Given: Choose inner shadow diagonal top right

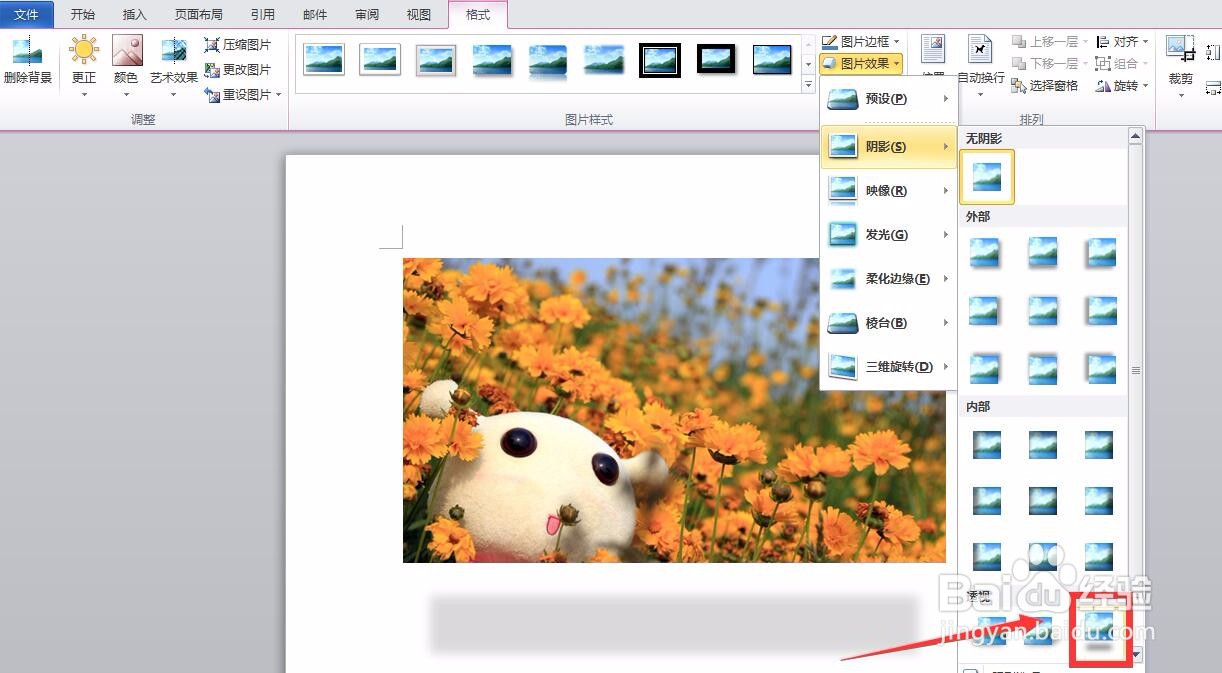Looking at the screenshot, I should pyautogui.click(x=1099, y=444).
